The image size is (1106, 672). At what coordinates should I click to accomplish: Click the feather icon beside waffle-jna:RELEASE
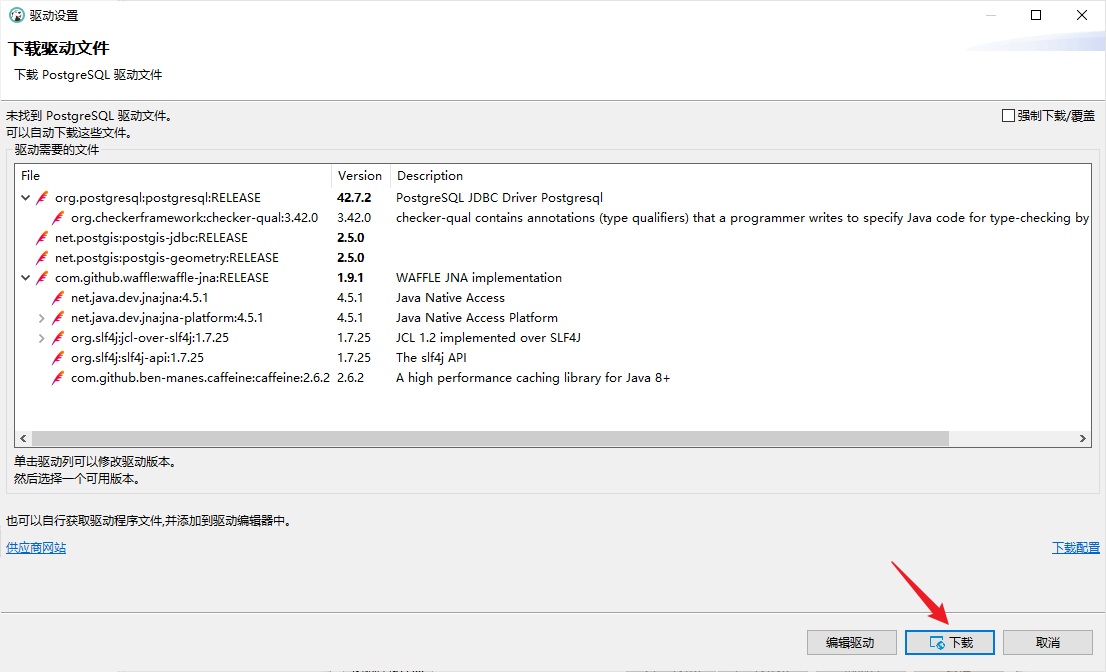(x=42, y=278)
